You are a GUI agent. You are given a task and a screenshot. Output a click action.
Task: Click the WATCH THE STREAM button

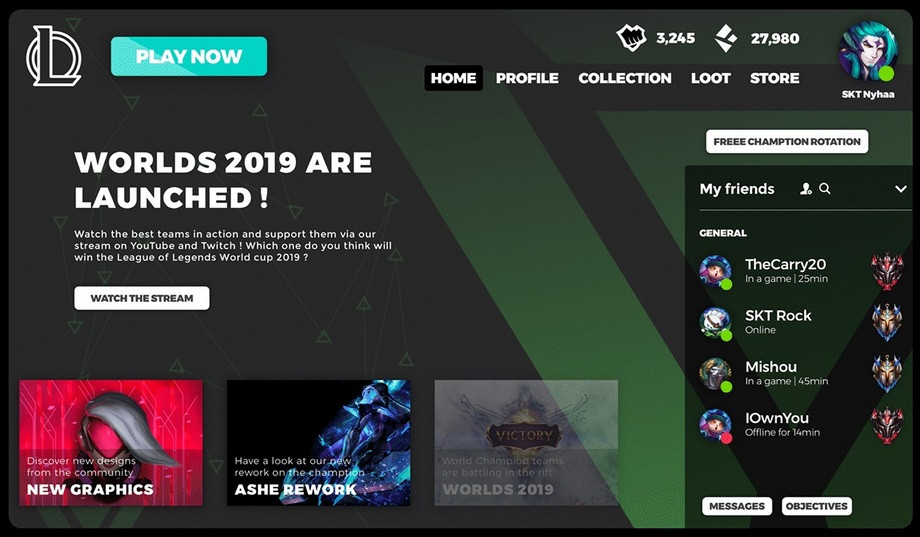point(141,298)
